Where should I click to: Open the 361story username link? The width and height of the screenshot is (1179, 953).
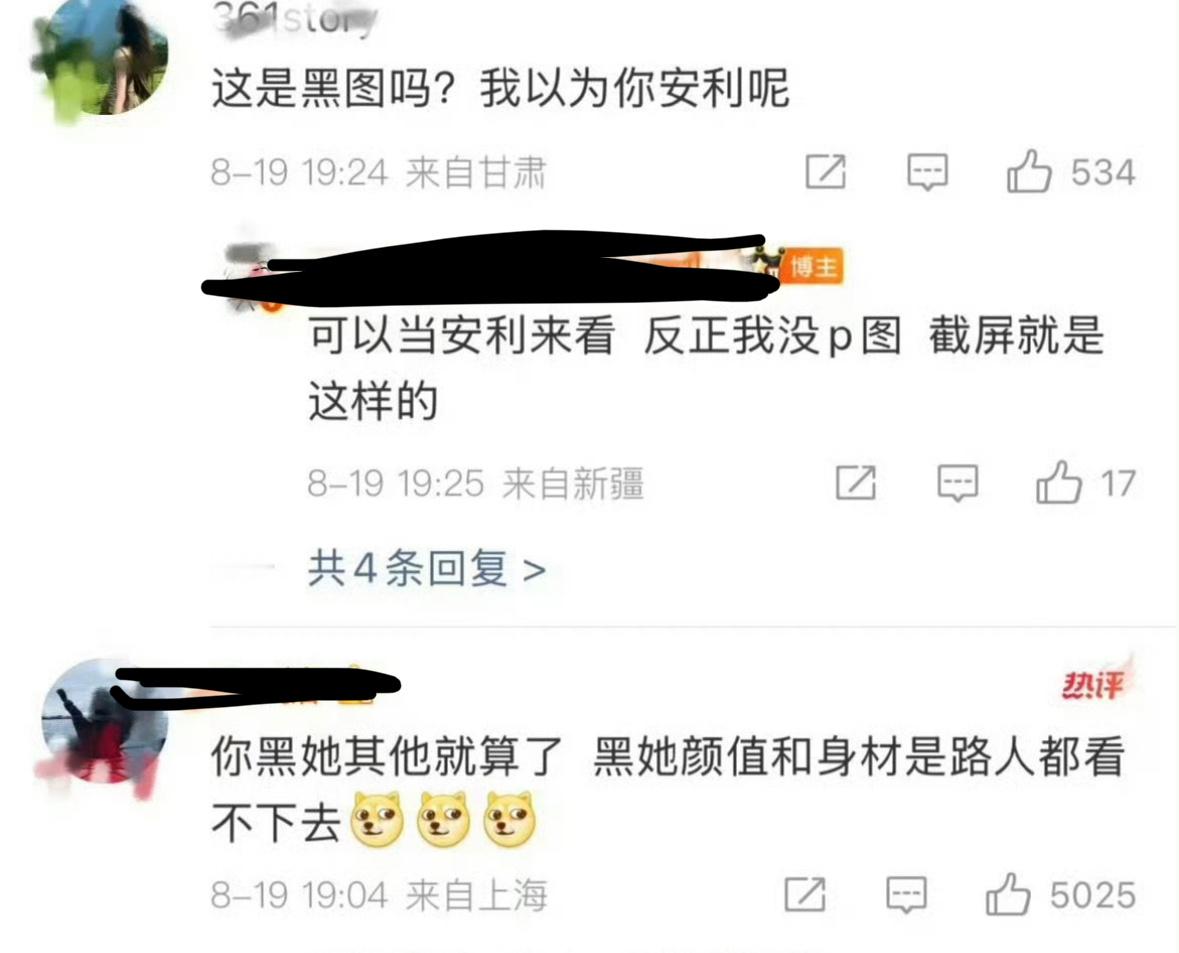click(x=294, y=18)
